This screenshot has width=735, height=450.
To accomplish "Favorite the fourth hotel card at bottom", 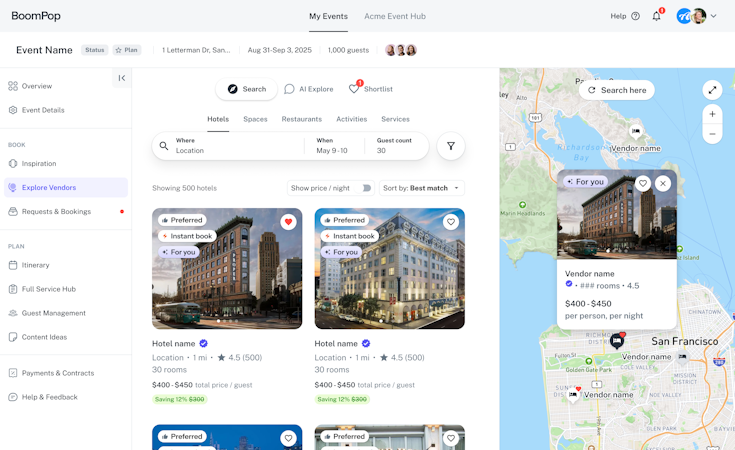I will tap(451, 438).
